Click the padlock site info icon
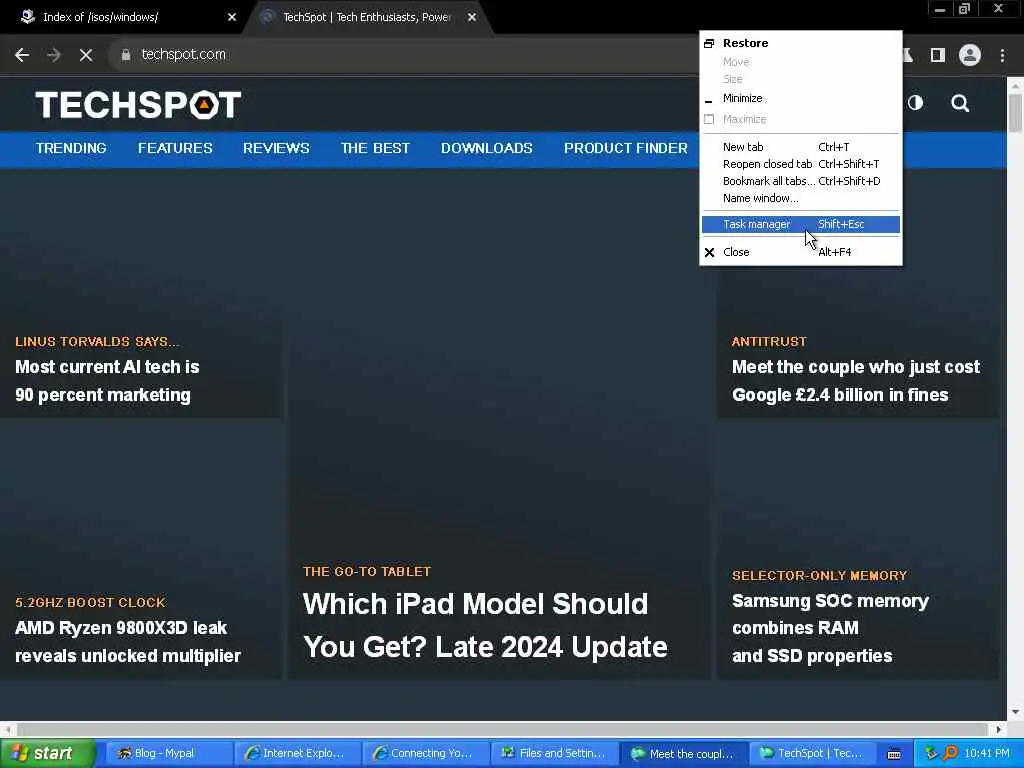The image size is (1024, 768). (x=125, y=55)
